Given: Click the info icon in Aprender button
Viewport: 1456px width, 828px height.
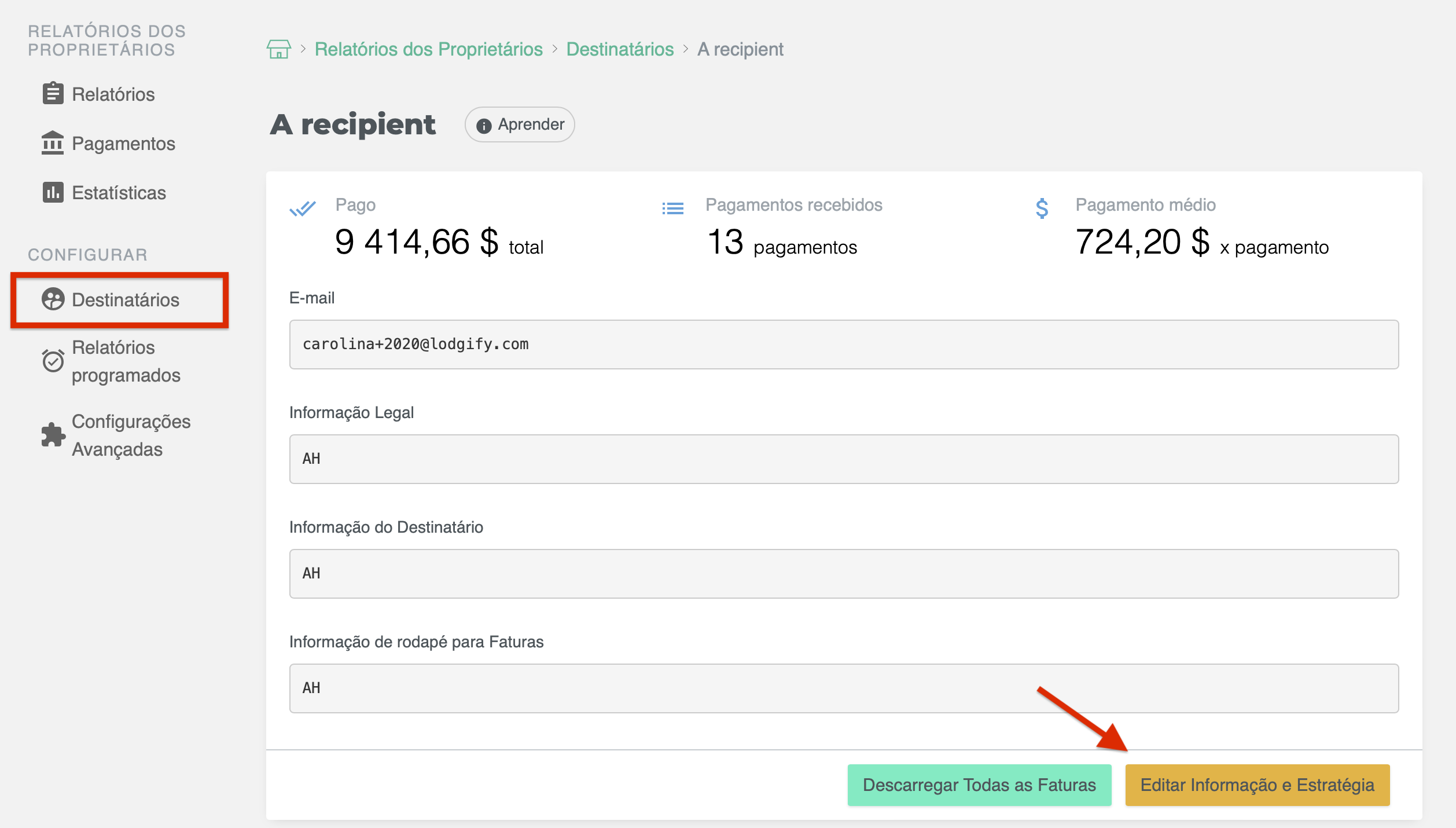Looking at the screenshot, I should pos(484,125).
